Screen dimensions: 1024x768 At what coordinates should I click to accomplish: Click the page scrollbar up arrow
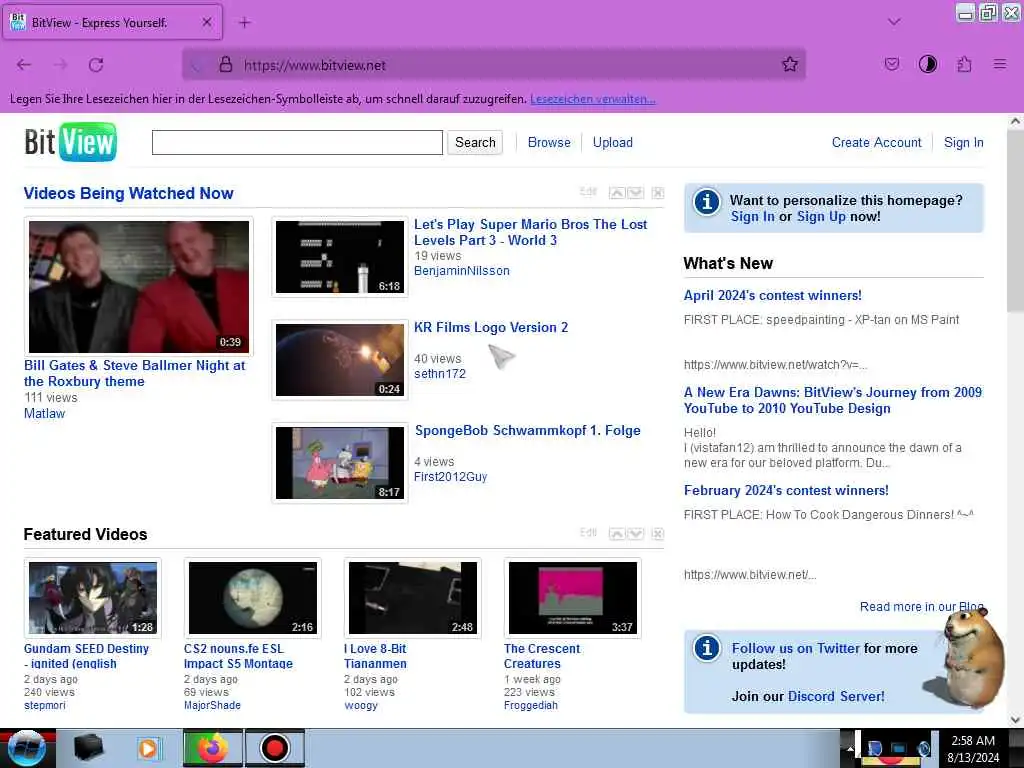coord(1015,121)
